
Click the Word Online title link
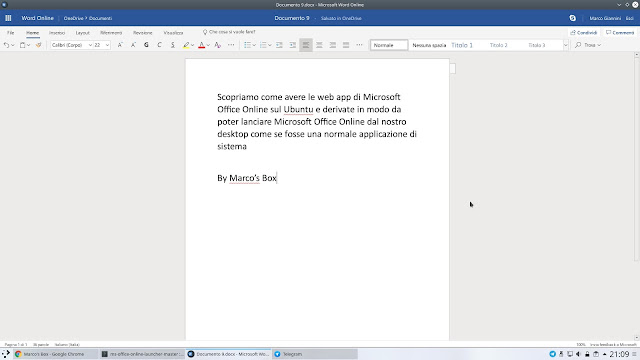[38, 18]
